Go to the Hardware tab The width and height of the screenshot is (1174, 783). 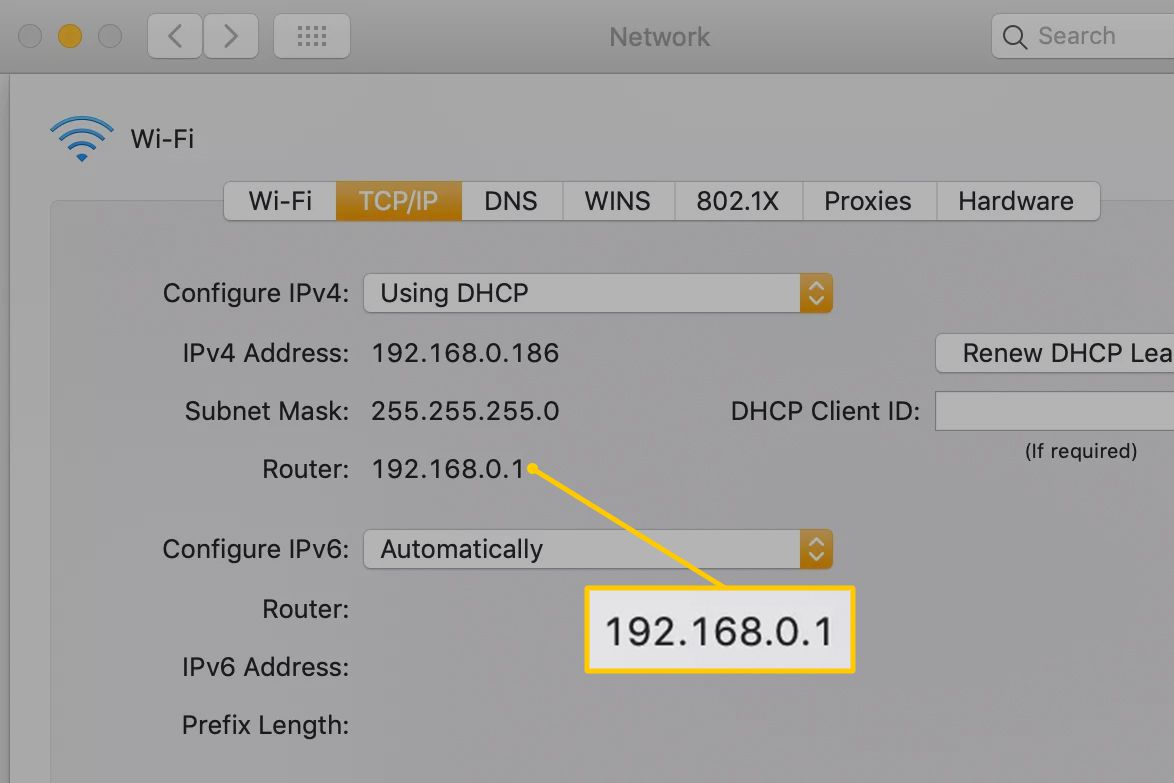coord(1015,201)
